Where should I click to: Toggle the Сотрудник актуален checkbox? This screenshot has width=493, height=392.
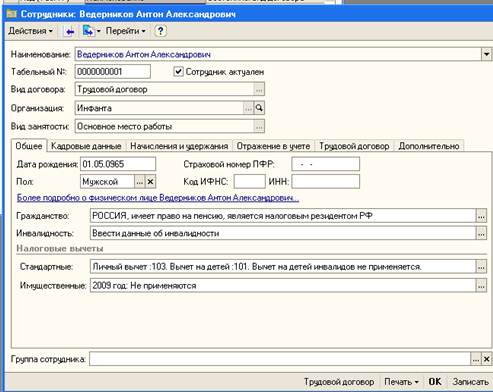tap(178, 72)
